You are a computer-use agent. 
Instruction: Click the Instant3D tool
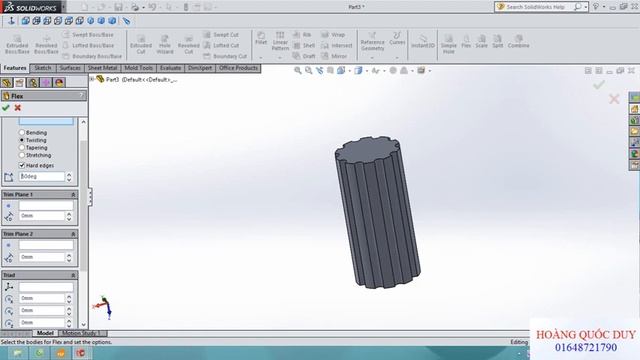tap(422, 41)
